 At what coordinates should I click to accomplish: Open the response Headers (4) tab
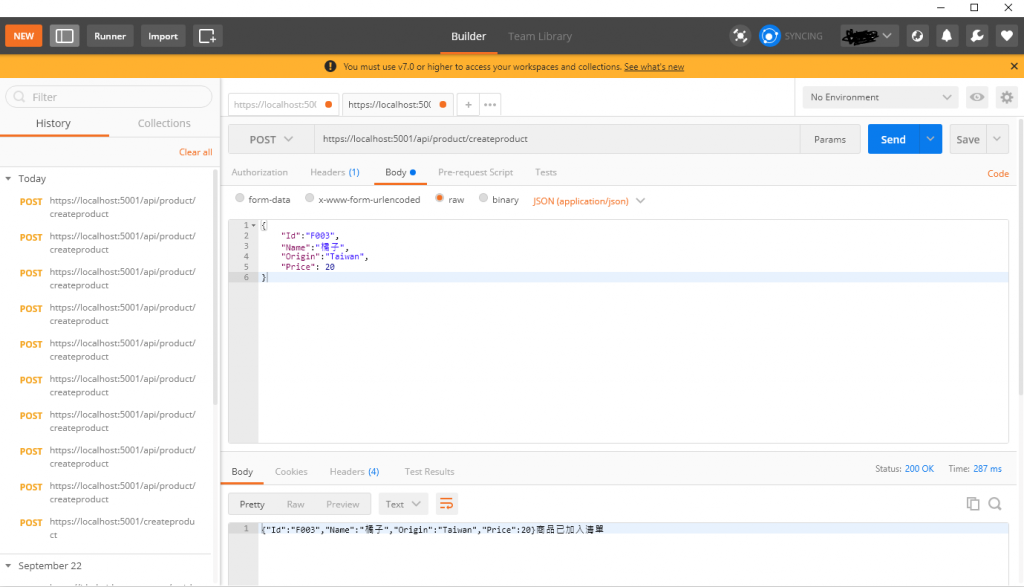354,471
